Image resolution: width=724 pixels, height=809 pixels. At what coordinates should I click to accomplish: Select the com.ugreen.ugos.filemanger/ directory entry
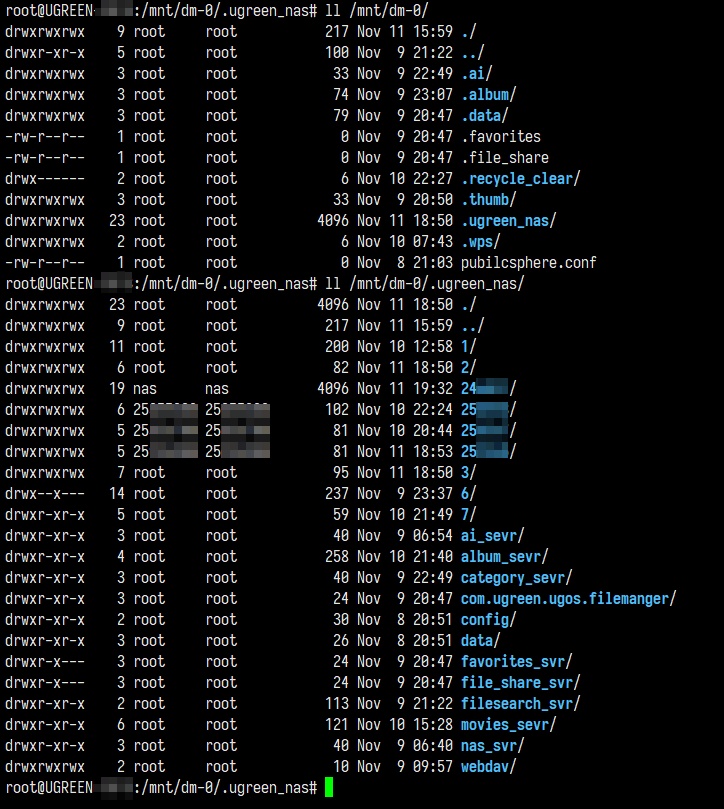tap(568, 599)
